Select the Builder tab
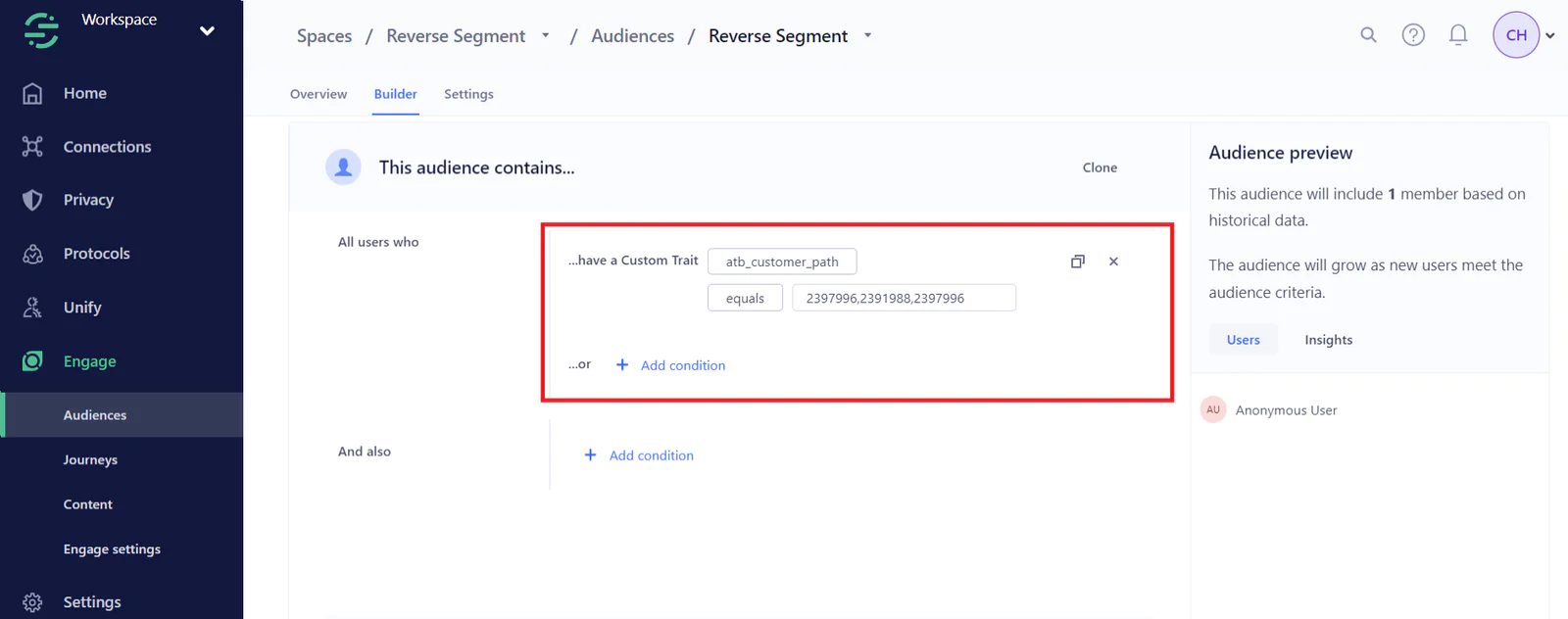The image size is (1568, 619). click(x=396, y=94)
